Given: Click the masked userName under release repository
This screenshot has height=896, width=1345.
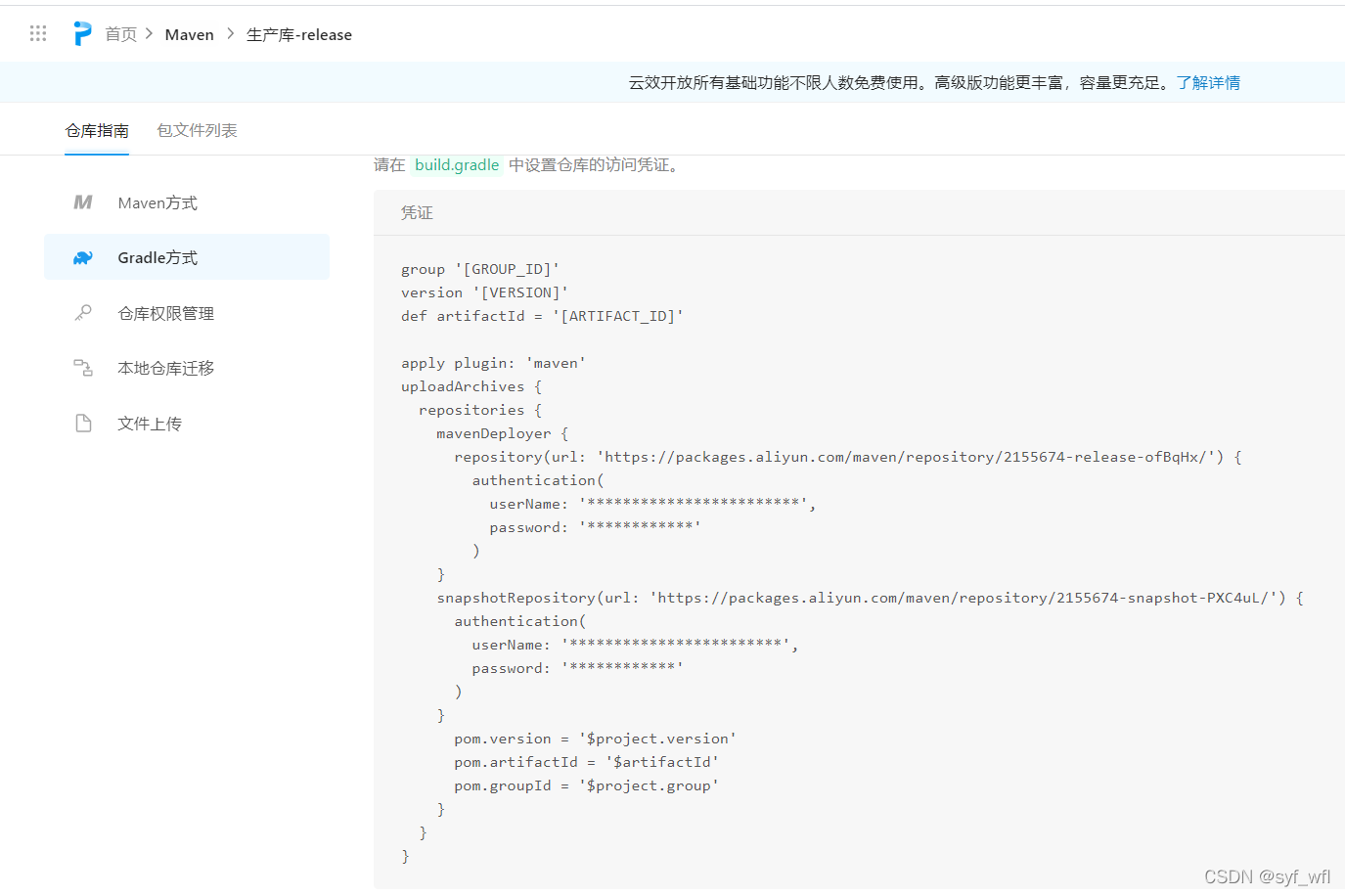Looking at the screenshot, I should click(x=652, y=504).
